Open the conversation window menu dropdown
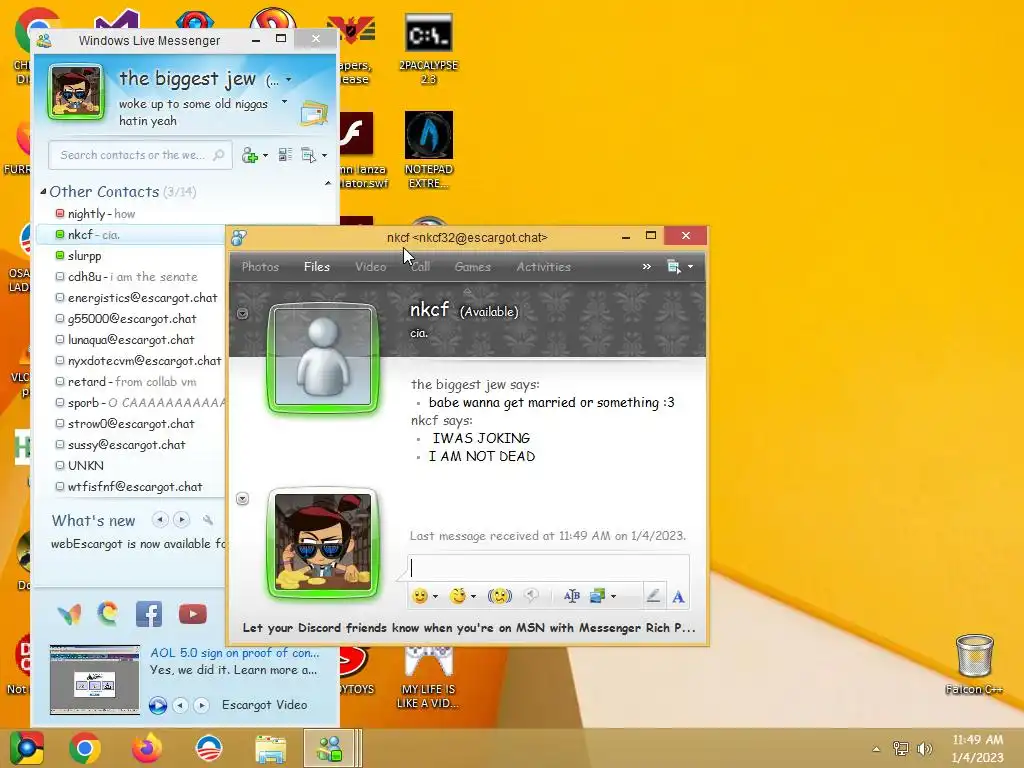Screen dimensions: 1024x768 click(690, 266)
